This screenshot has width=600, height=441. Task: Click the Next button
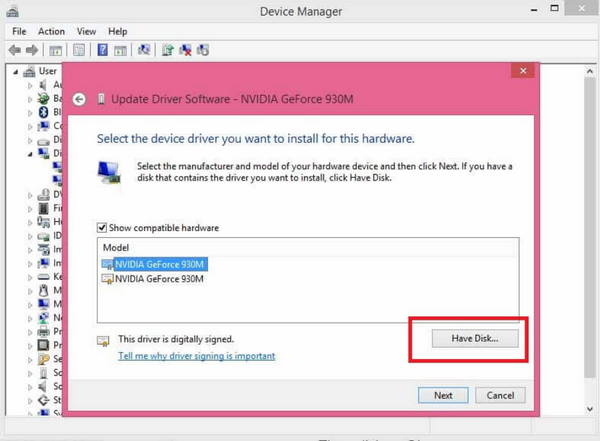pos(443,395)
